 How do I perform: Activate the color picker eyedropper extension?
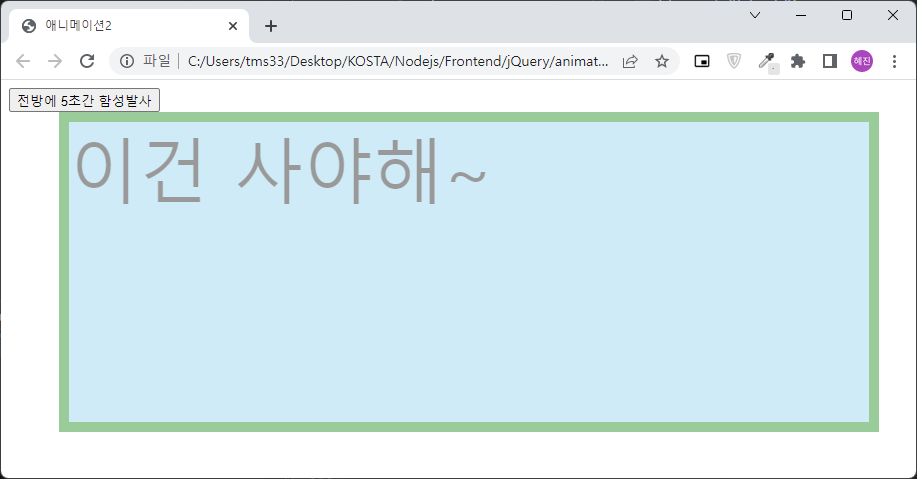coord(766,61)
